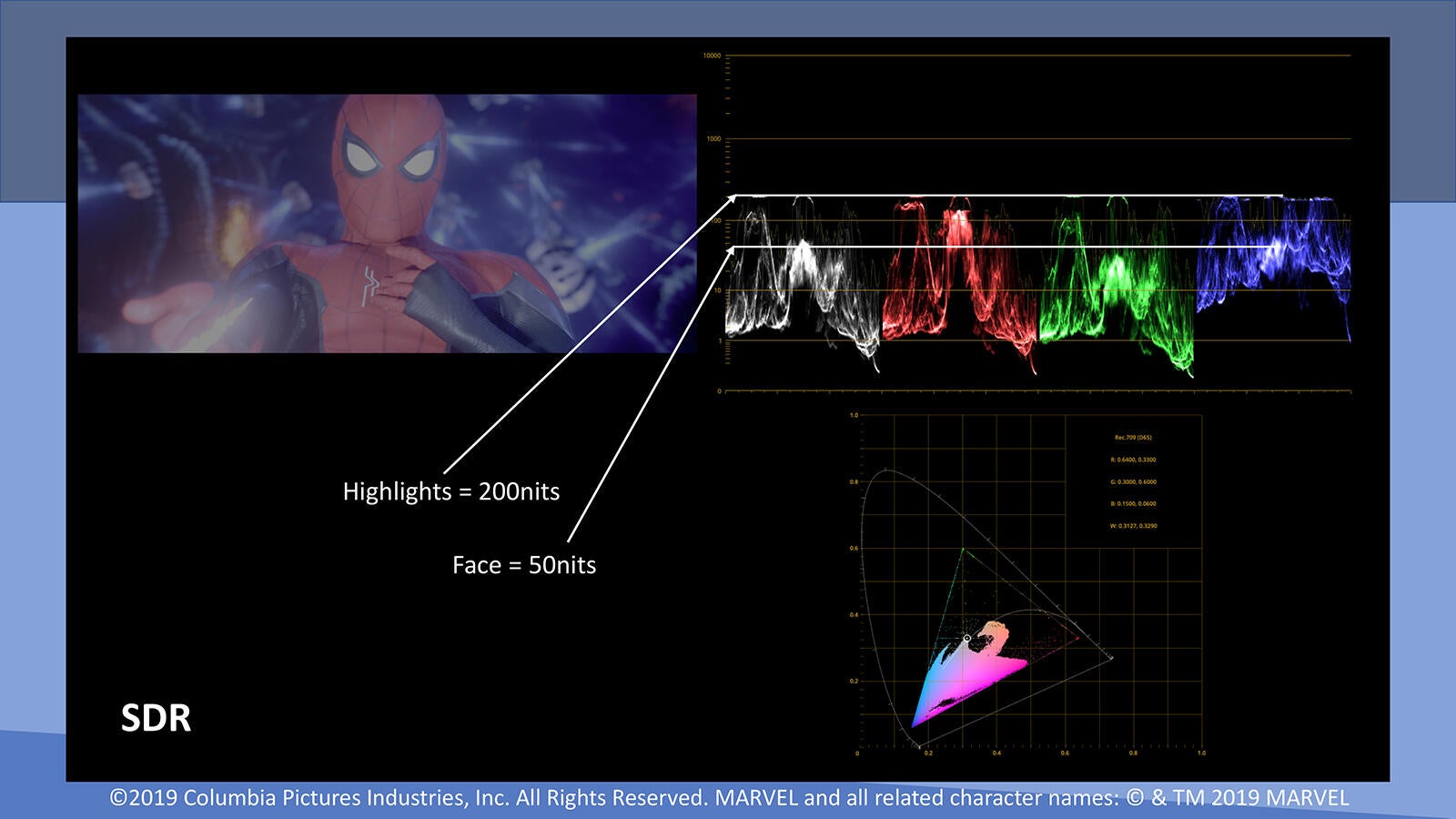The image size is (1456, 819).
Task: Click the '10000' nits scale label
Action: [712, 56]
